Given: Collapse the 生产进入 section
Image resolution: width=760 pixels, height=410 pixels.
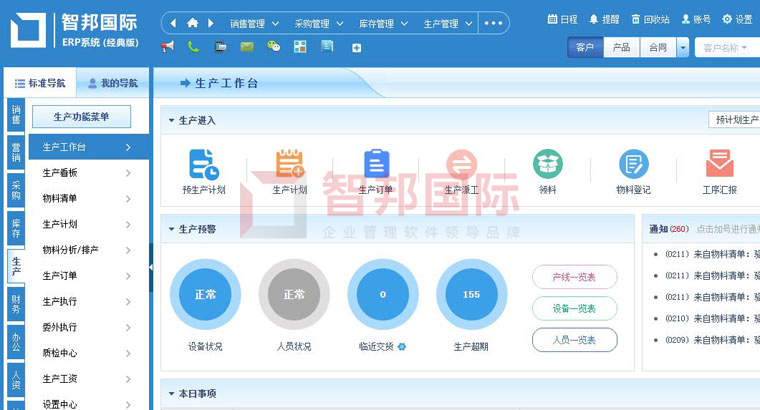Looking at the screenshot, I should pos(171,120).
